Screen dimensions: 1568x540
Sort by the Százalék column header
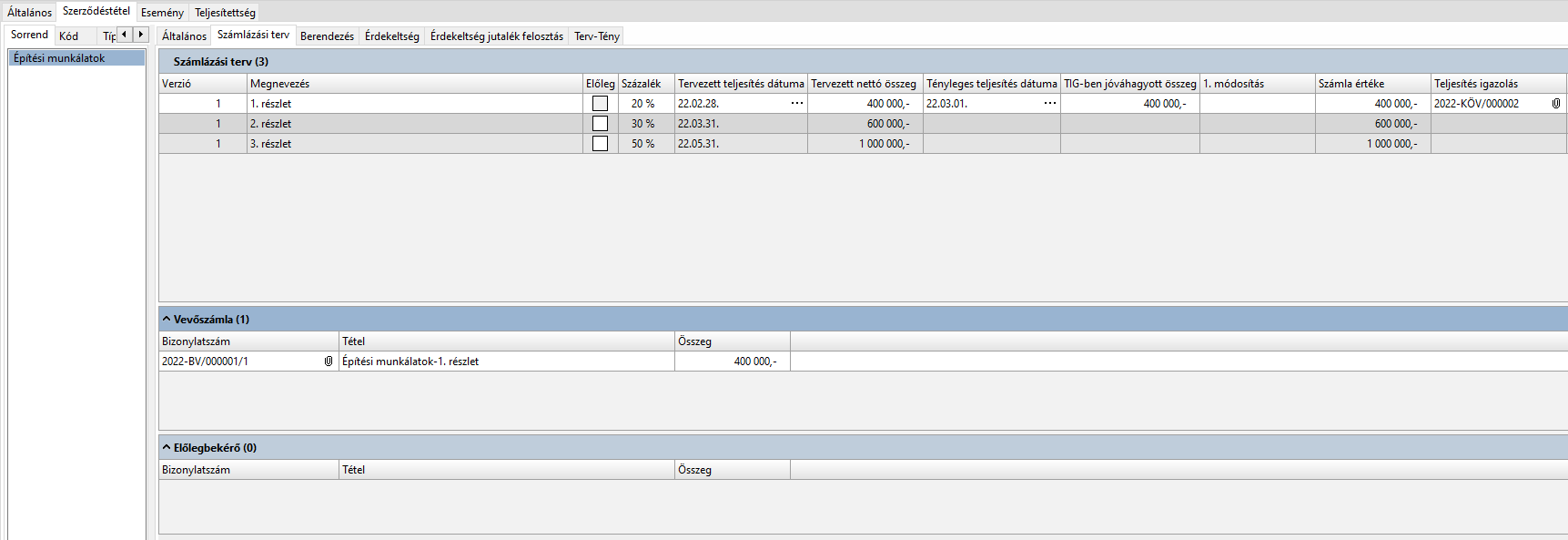pos(646,84)
